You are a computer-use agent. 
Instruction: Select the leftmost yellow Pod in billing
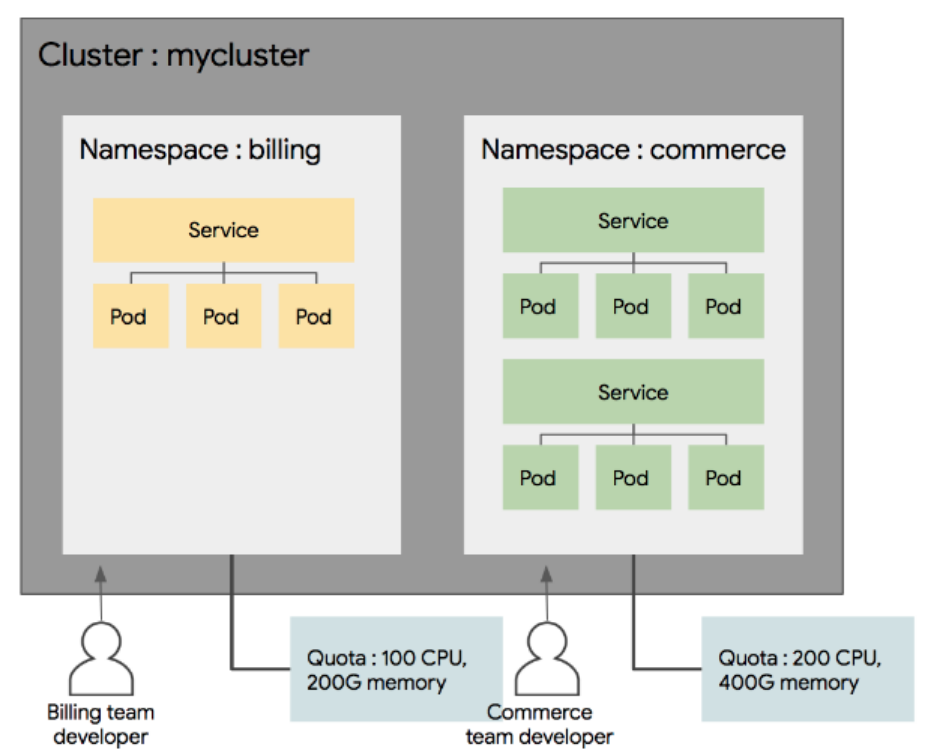(x=130, y=316)
